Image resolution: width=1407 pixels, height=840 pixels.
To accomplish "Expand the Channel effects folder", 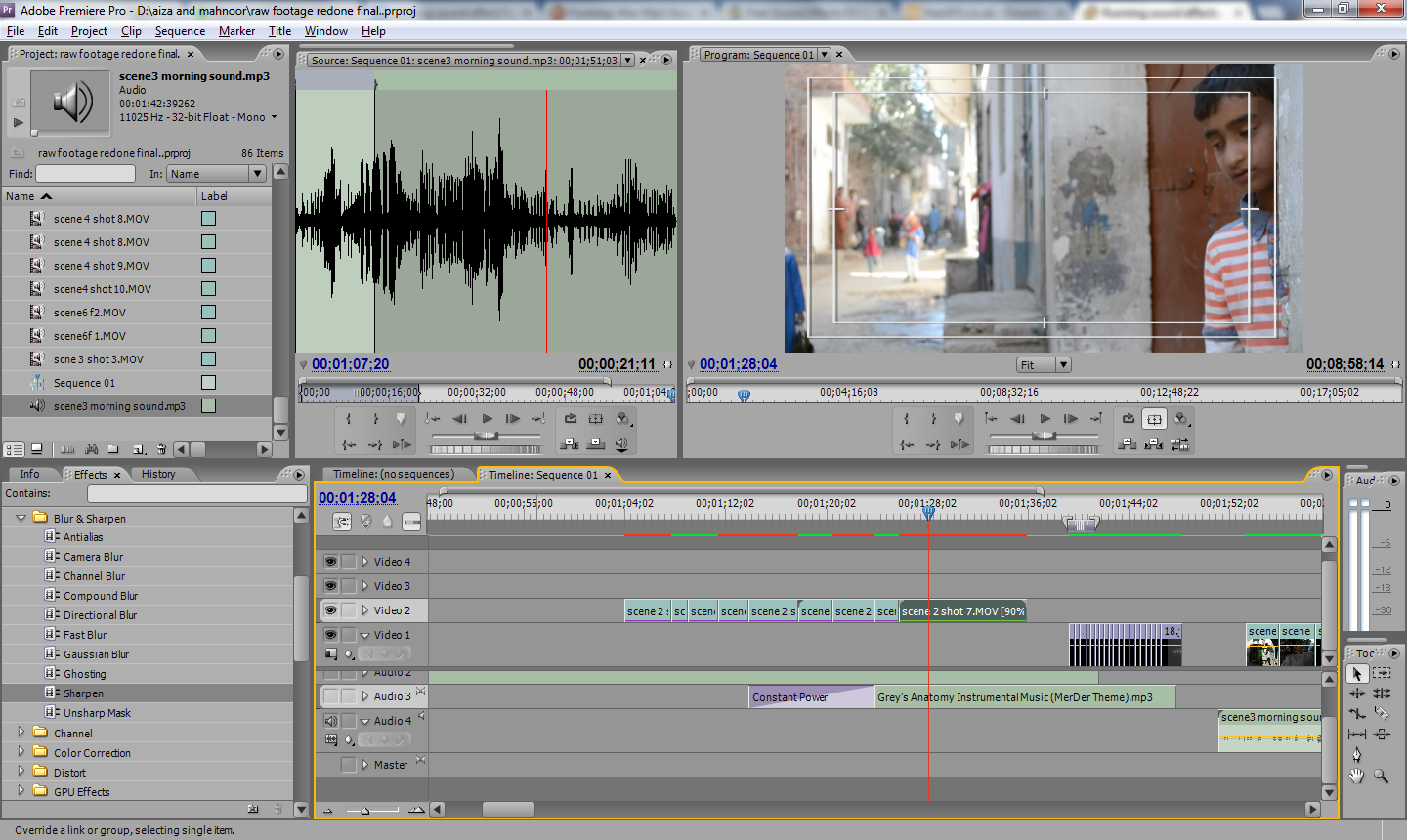I will (21, 732).
